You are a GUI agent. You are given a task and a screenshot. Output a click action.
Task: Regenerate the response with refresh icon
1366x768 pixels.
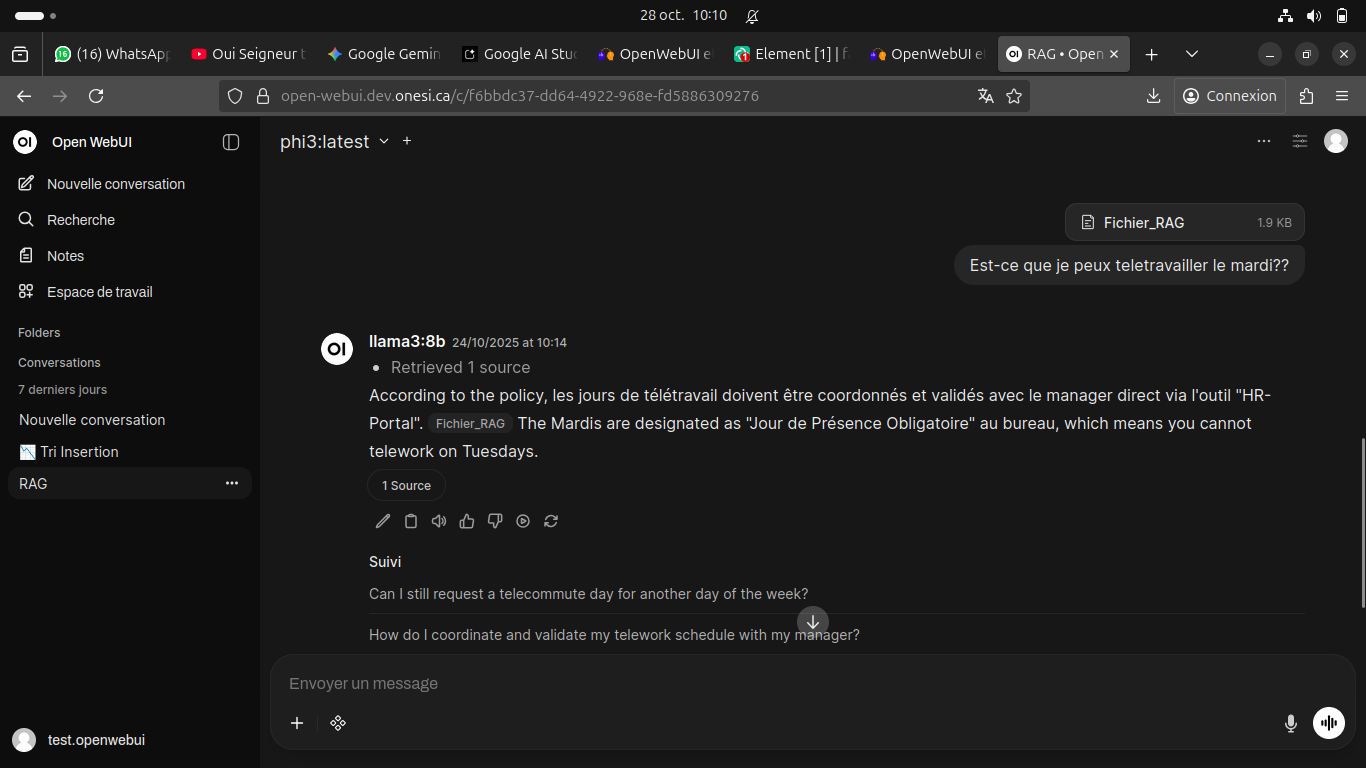point(551,521)
